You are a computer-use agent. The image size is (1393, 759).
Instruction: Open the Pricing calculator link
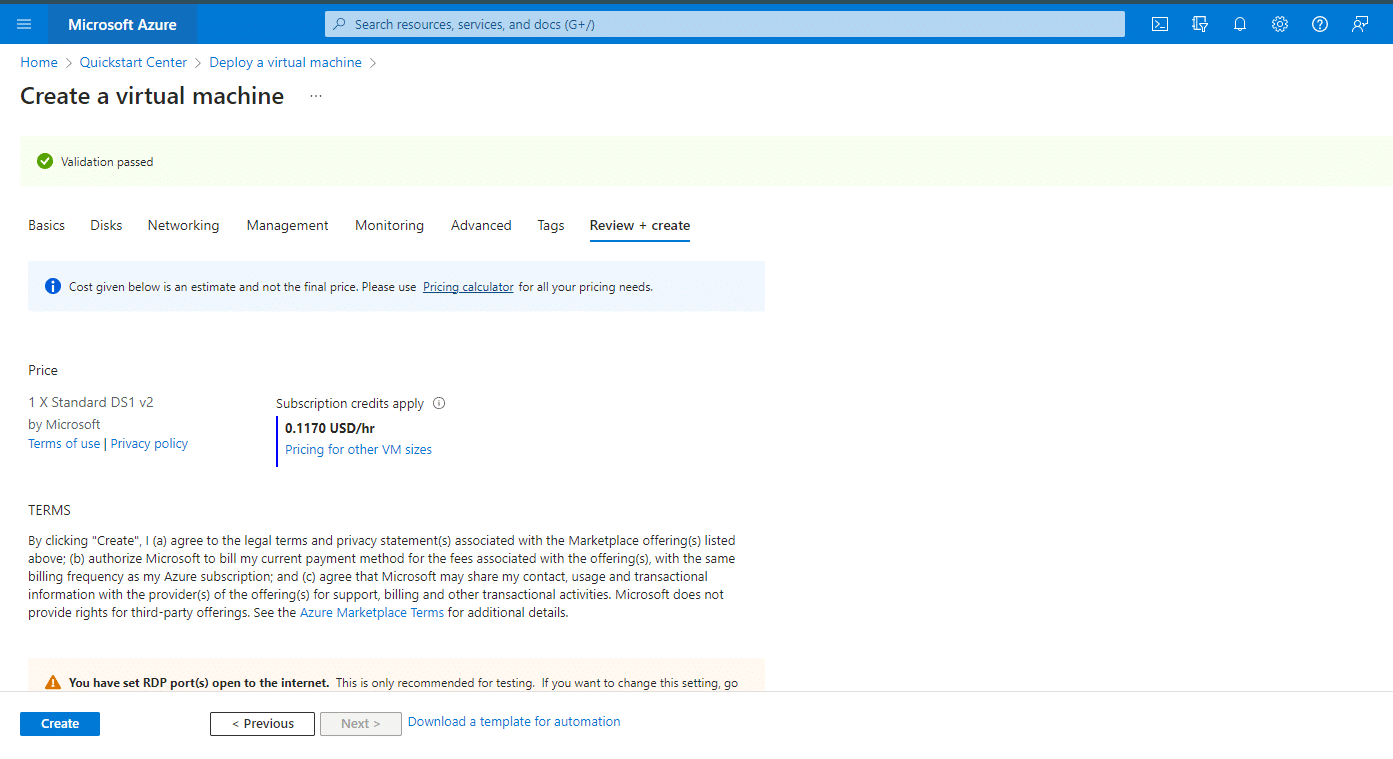point(467,286)
